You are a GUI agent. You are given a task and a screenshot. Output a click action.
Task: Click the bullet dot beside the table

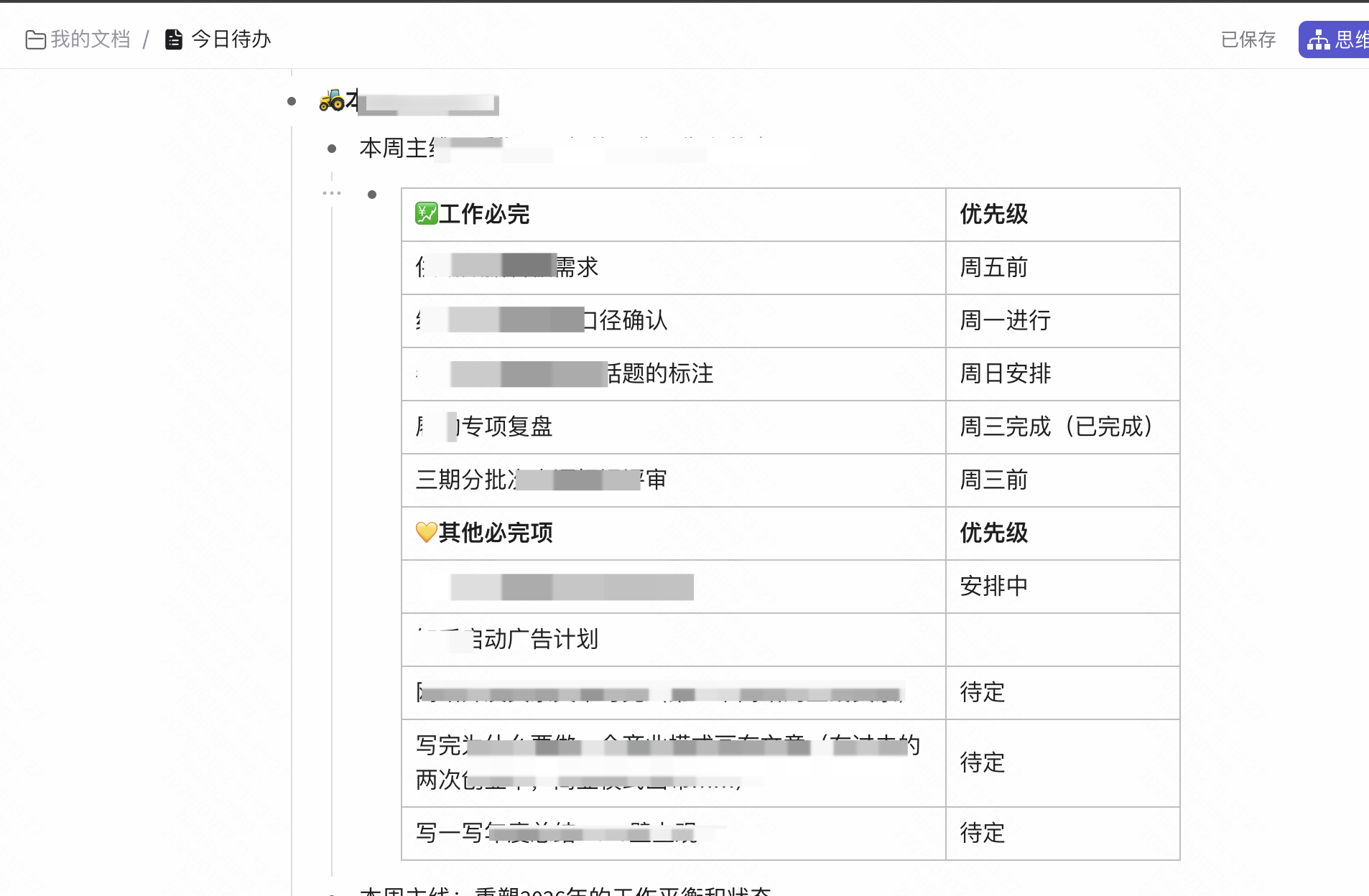[x=372, y=195]
